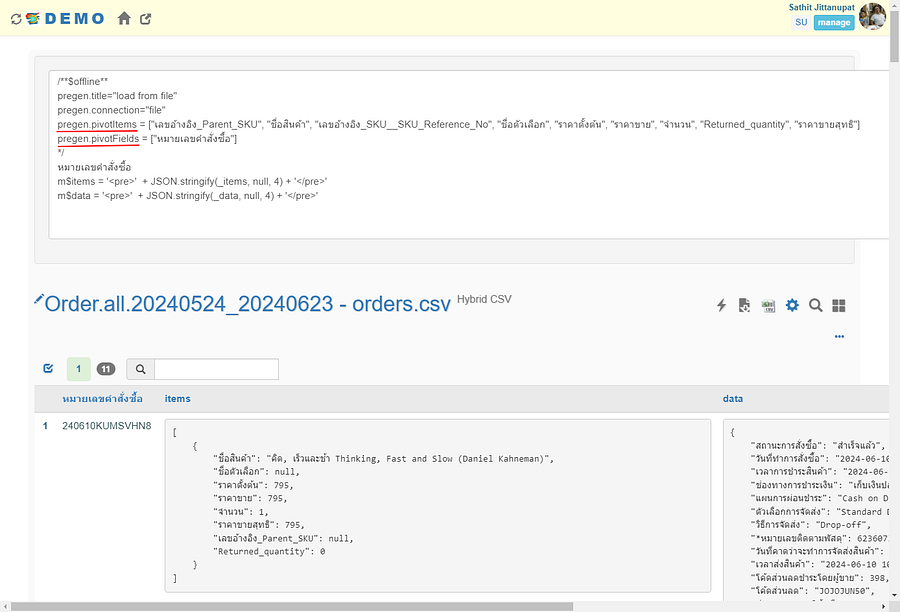
Task: Click the file download icon
Action: point(744,305)
